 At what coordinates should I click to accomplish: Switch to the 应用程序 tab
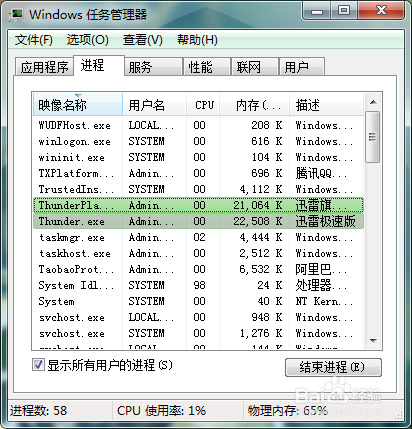coord(44,67)
